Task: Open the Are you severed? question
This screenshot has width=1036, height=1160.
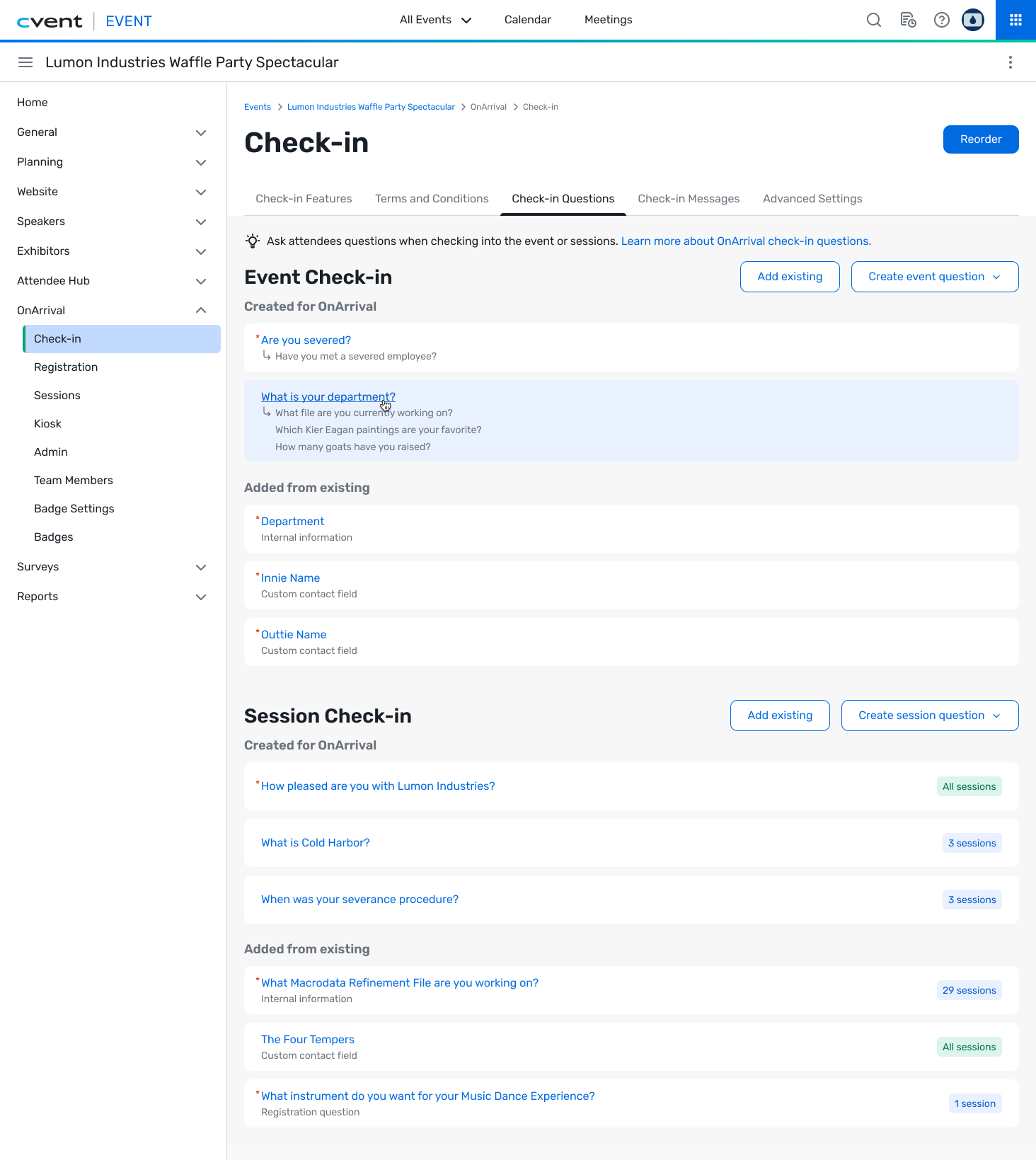Action: pyautogui.click(x=306, y=340)
